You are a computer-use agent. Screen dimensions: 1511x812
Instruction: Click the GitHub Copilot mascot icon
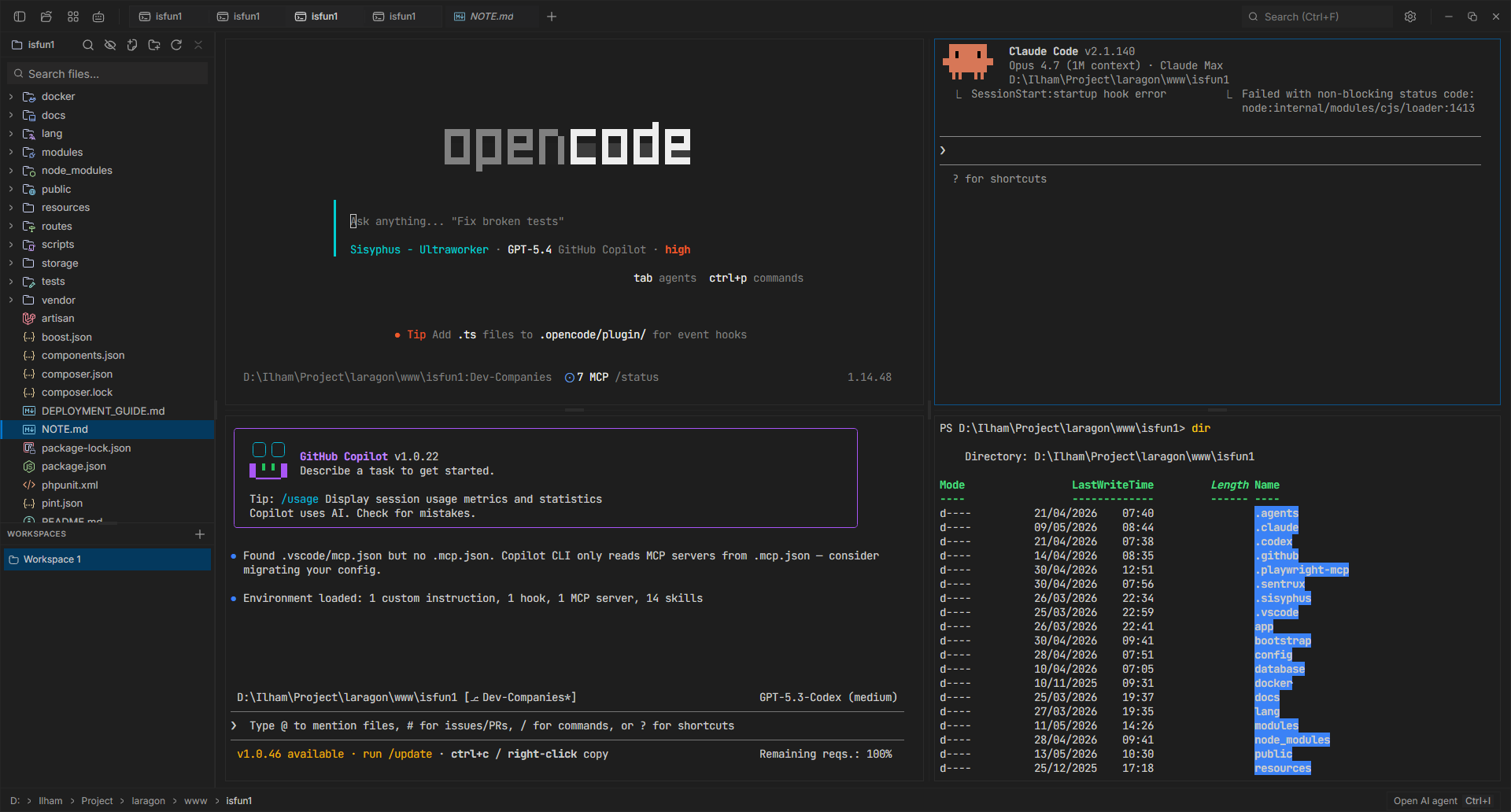(x=268, y=461)
